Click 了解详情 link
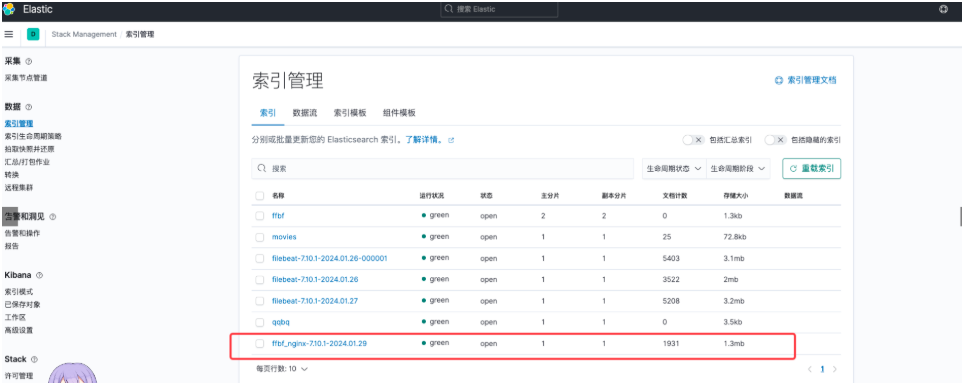Screen dimensions: 962x383 pos(424,140)
